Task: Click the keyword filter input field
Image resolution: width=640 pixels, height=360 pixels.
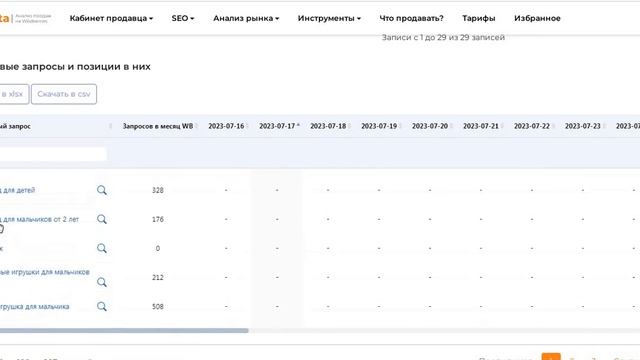Action: (x=53, y=154)
